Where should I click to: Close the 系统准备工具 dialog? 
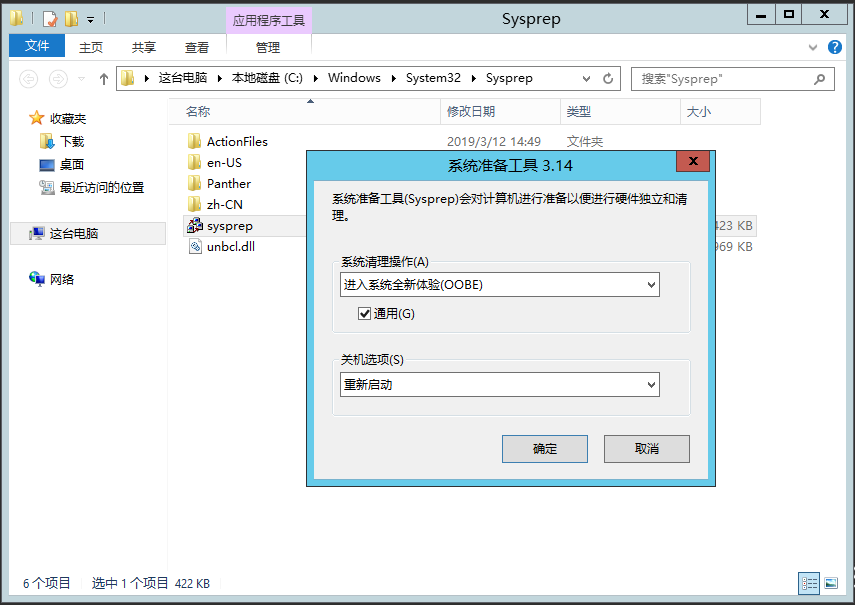point(693,161)
